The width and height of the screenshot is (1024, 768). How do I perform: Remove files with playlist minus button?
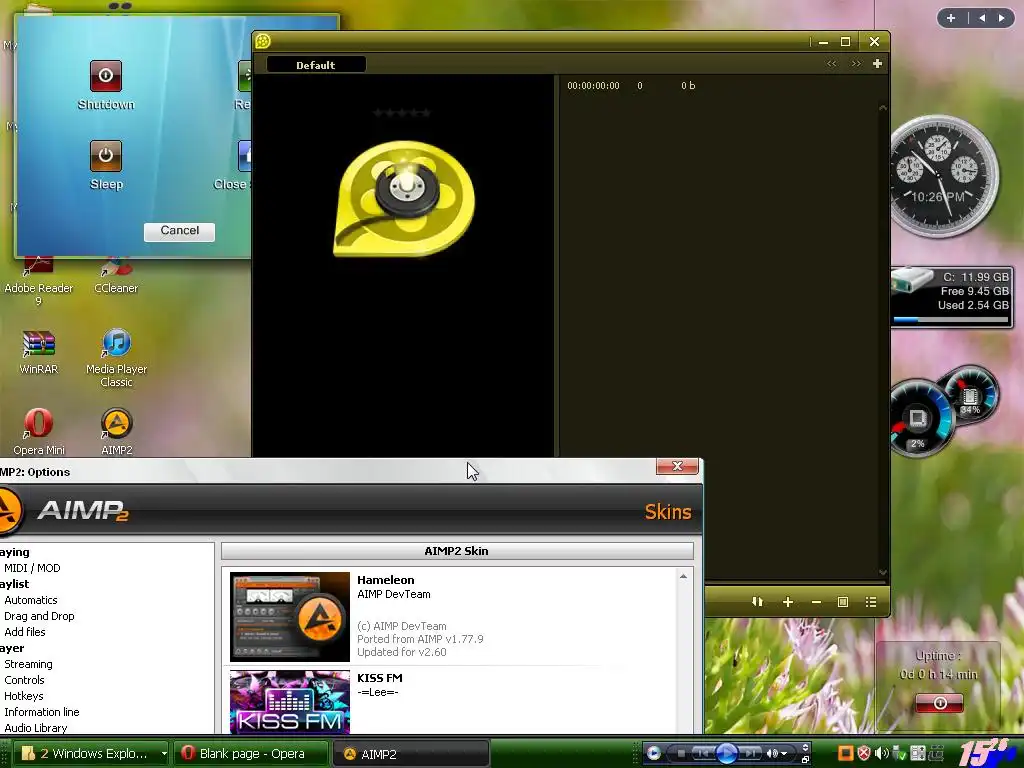pyautogui.click(x=816, y=601)
